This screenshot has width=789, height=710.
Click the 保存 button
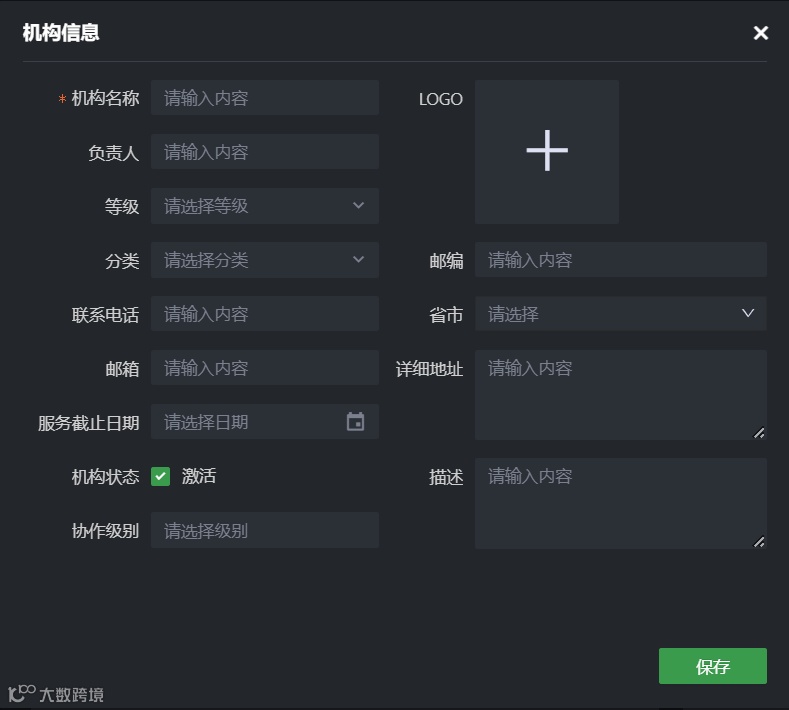712,666
